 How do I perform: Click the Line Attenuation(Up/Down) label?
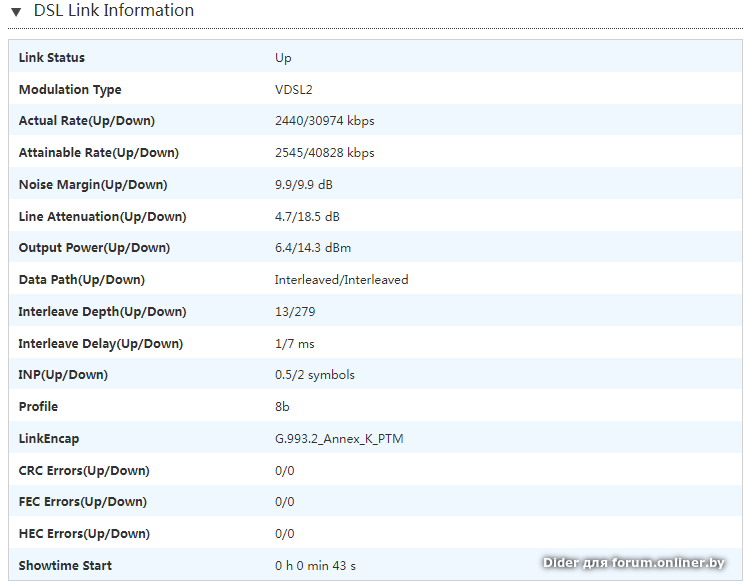[102, 217]
